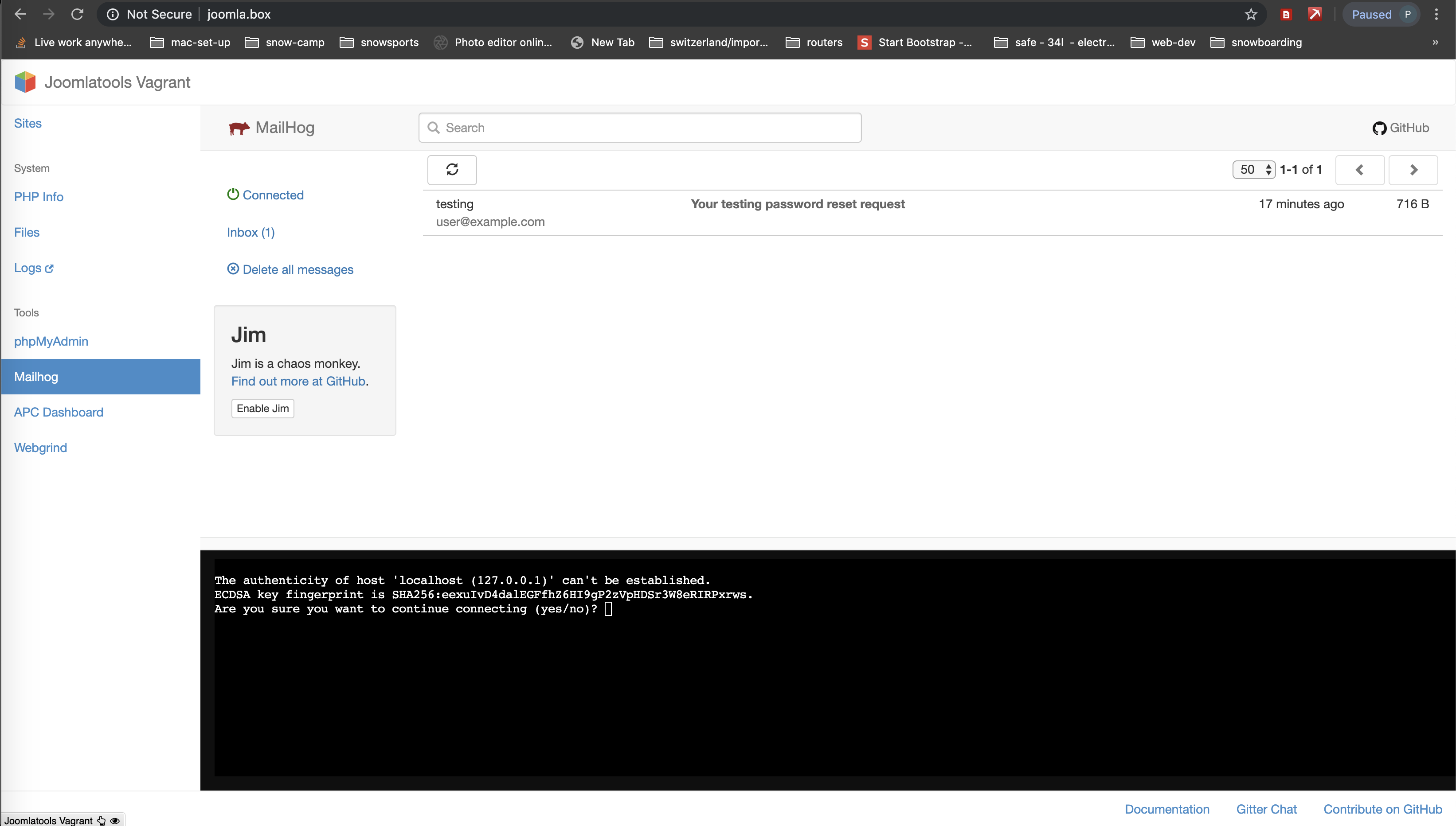
Task: Bookmark this page with the star icon
Action: [1251, 14]
